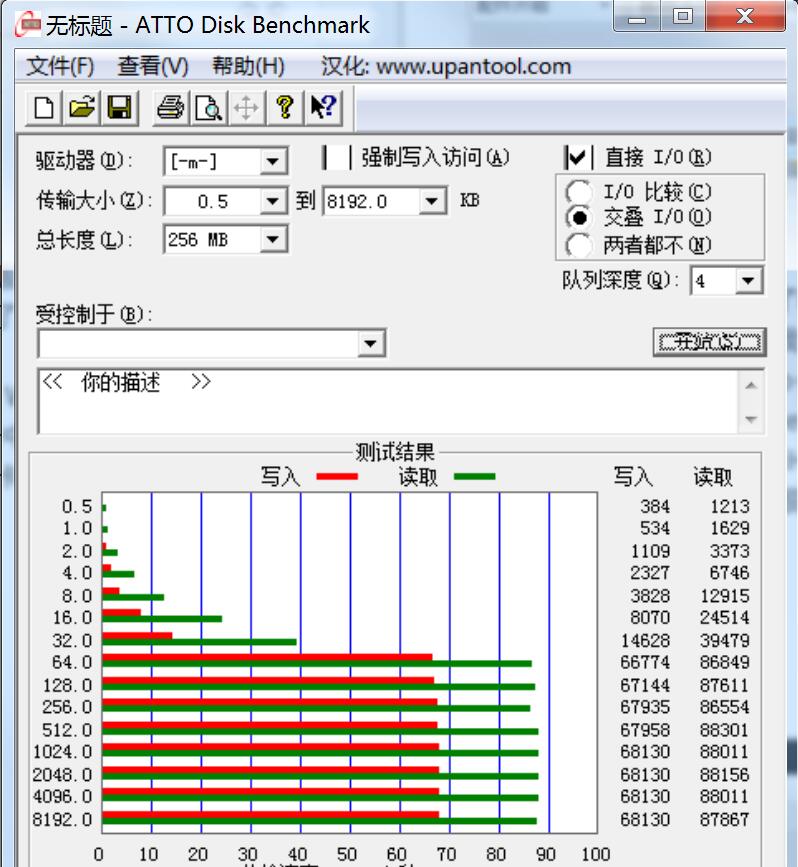Open print preview magnifier icon

click(208, 107)
